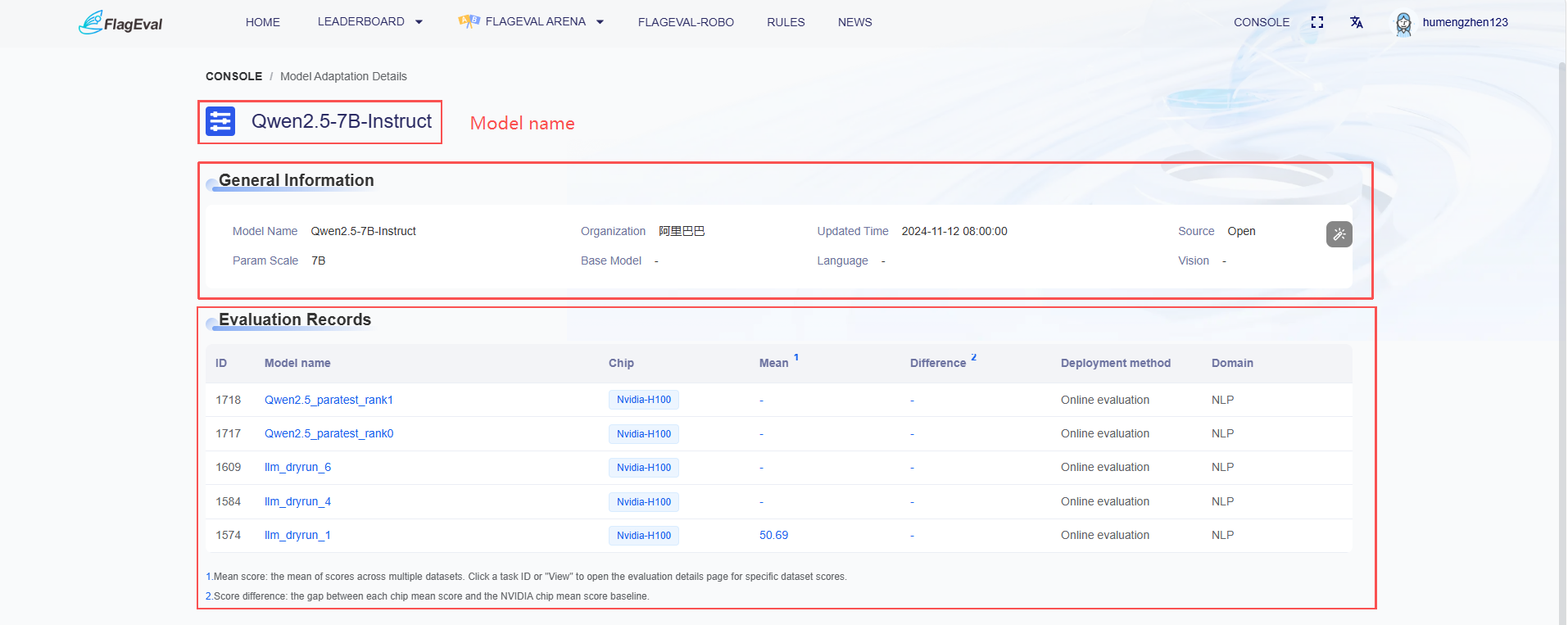This screenshot has height=625, width=1568.
Task: Click the blue model settings icon
Action: [220, 121]
